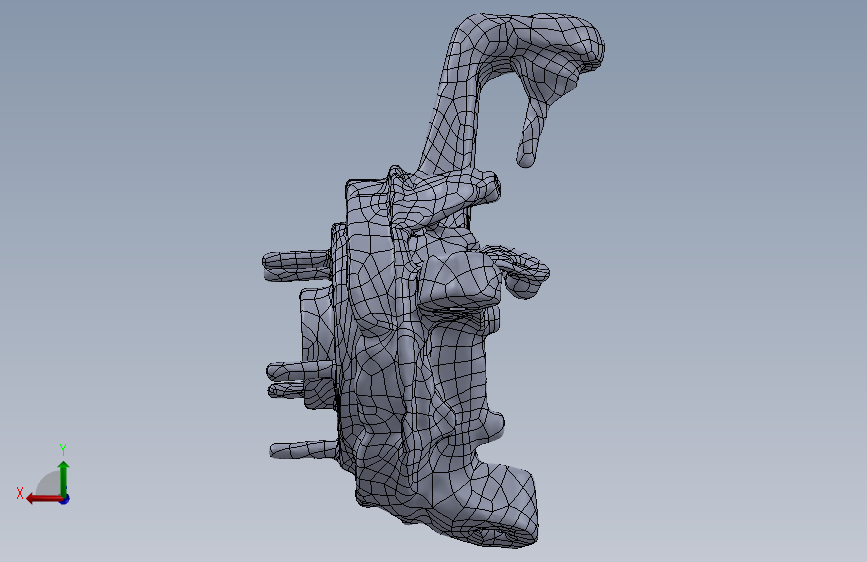Click the blue Z axis dot on the triad

coord(65,500)
